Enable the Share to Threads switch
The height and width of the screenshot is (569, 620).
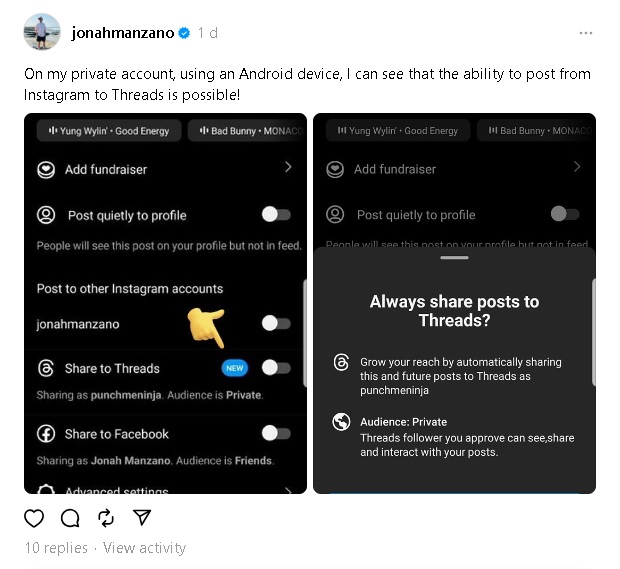[275, 368]
